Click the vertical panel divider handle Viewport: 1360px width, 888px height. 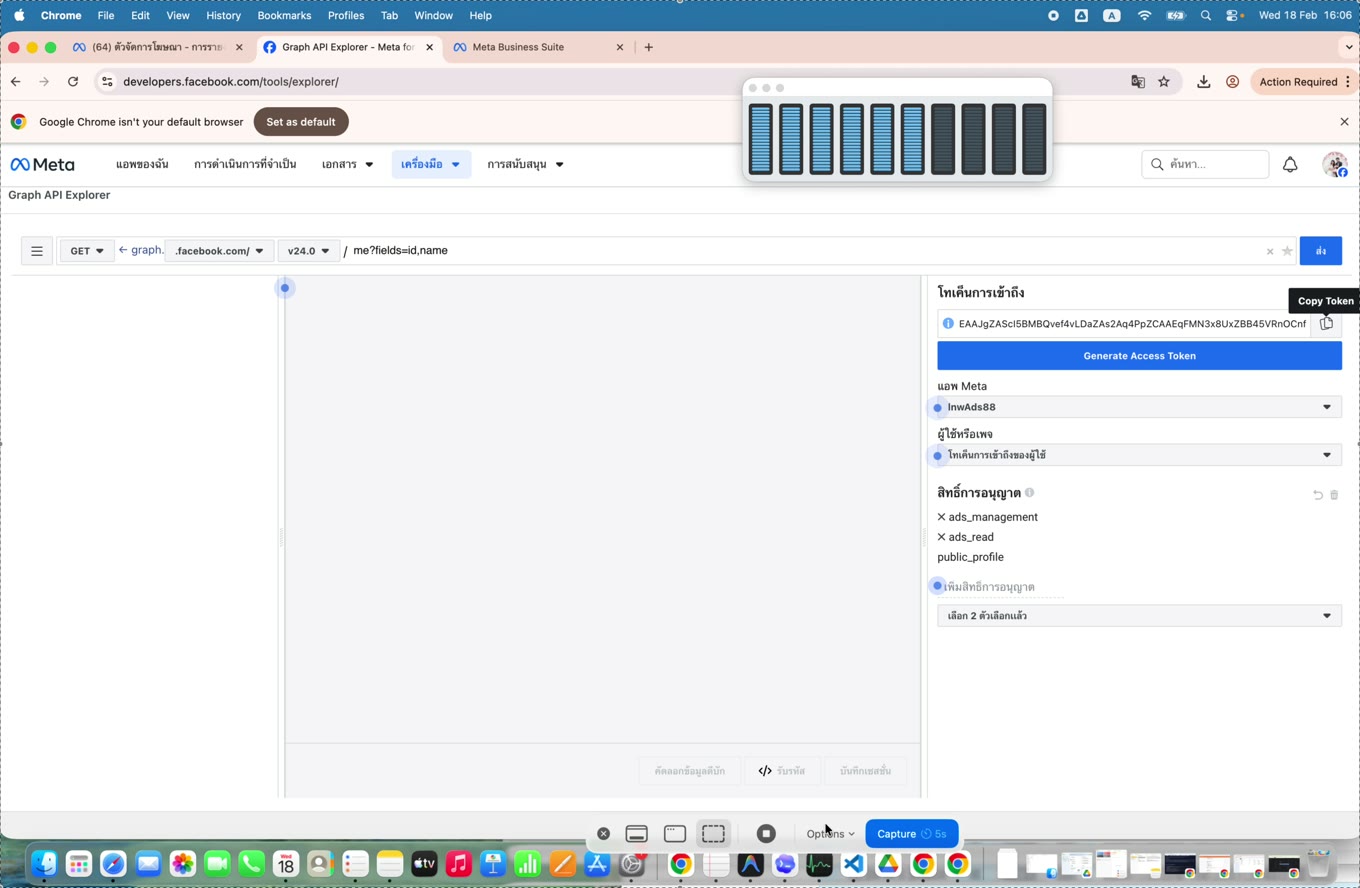924,537
